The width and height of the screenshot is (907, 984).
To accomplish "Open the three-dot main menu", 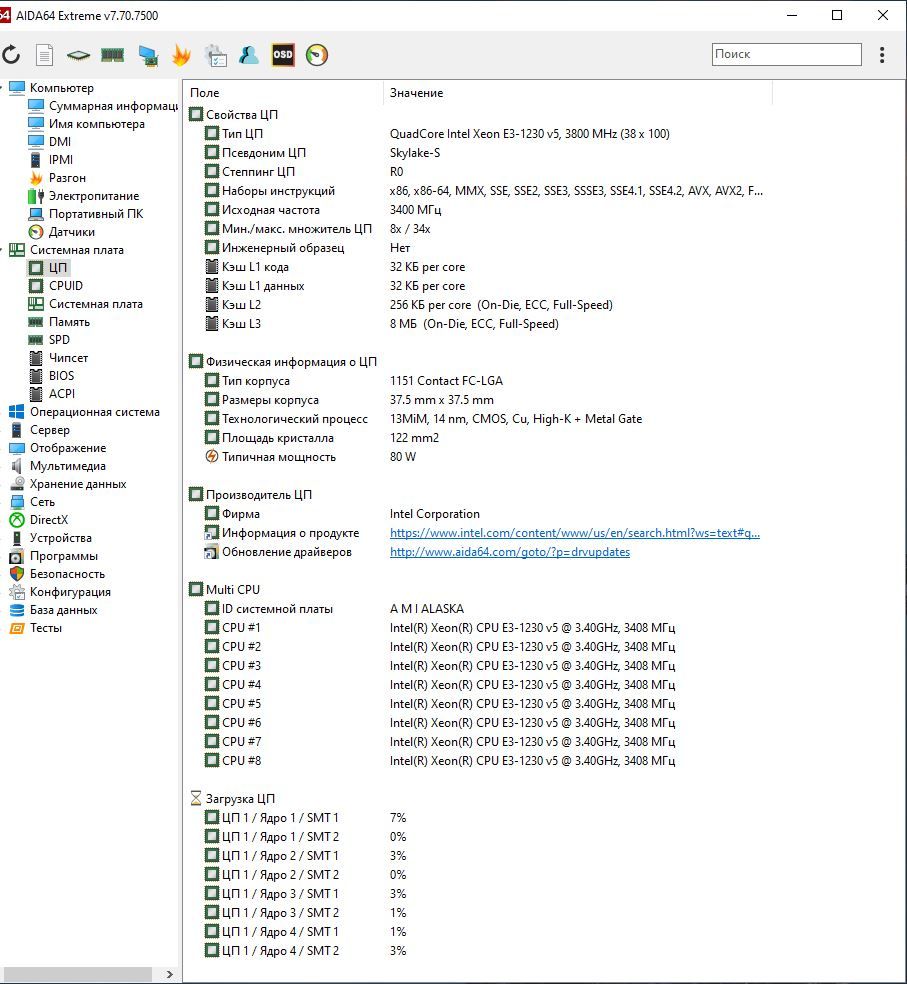I will click(882, 55).
